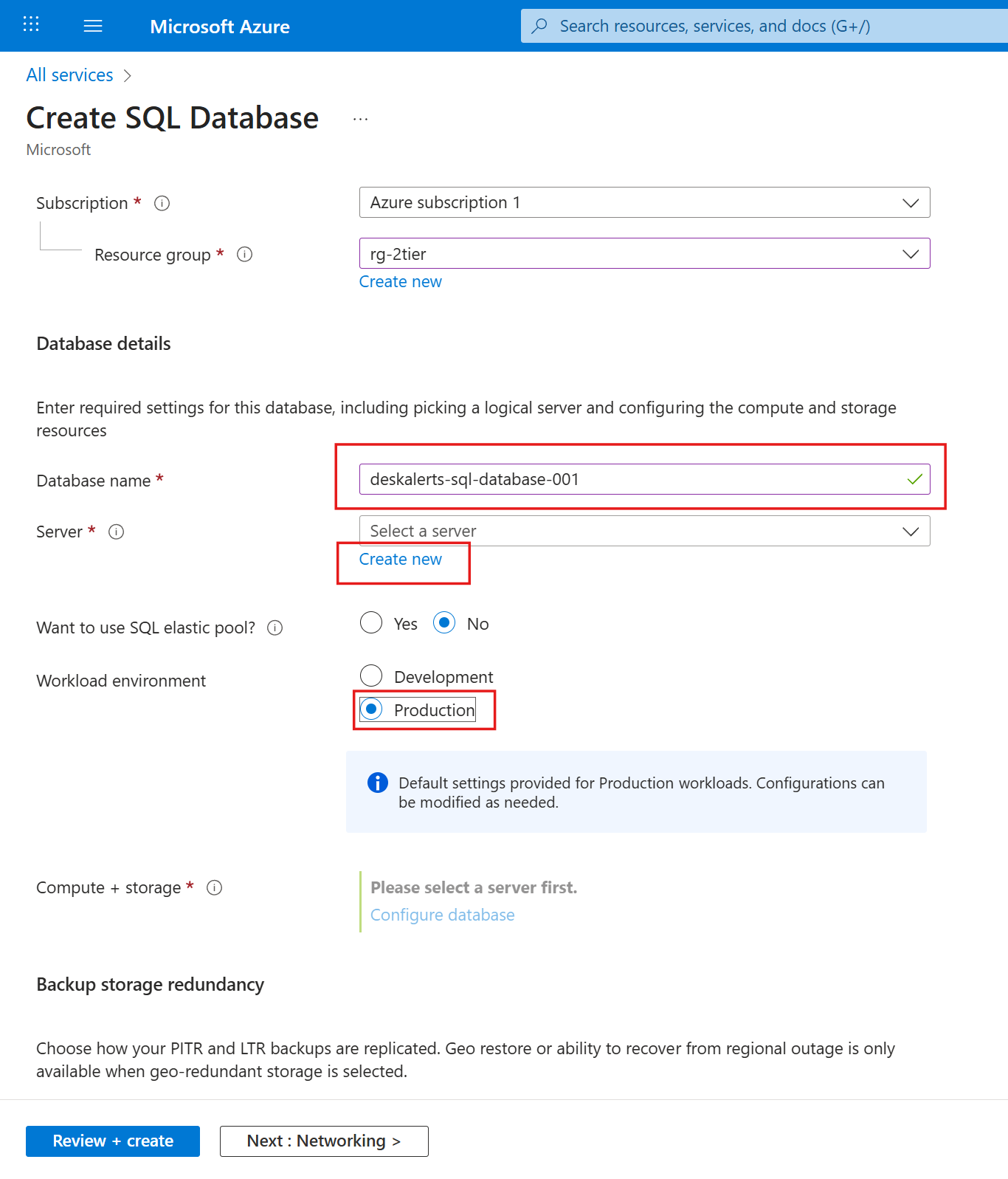This screenshot has height=1179, width=1008.
Task: Click the 'Database details' heading
Action: point(103,344)
